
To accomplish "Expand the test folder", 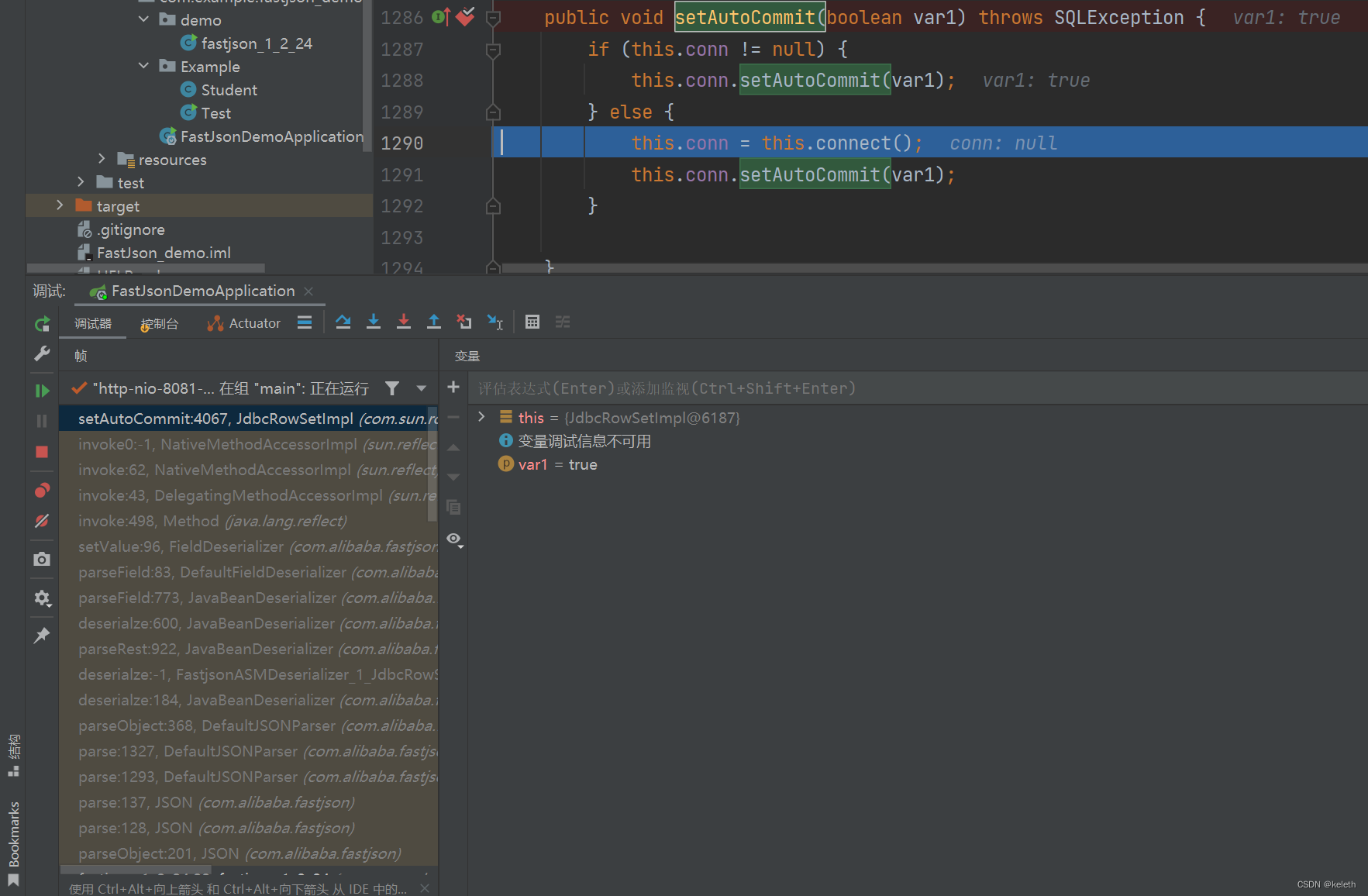I will click(81, 182).
